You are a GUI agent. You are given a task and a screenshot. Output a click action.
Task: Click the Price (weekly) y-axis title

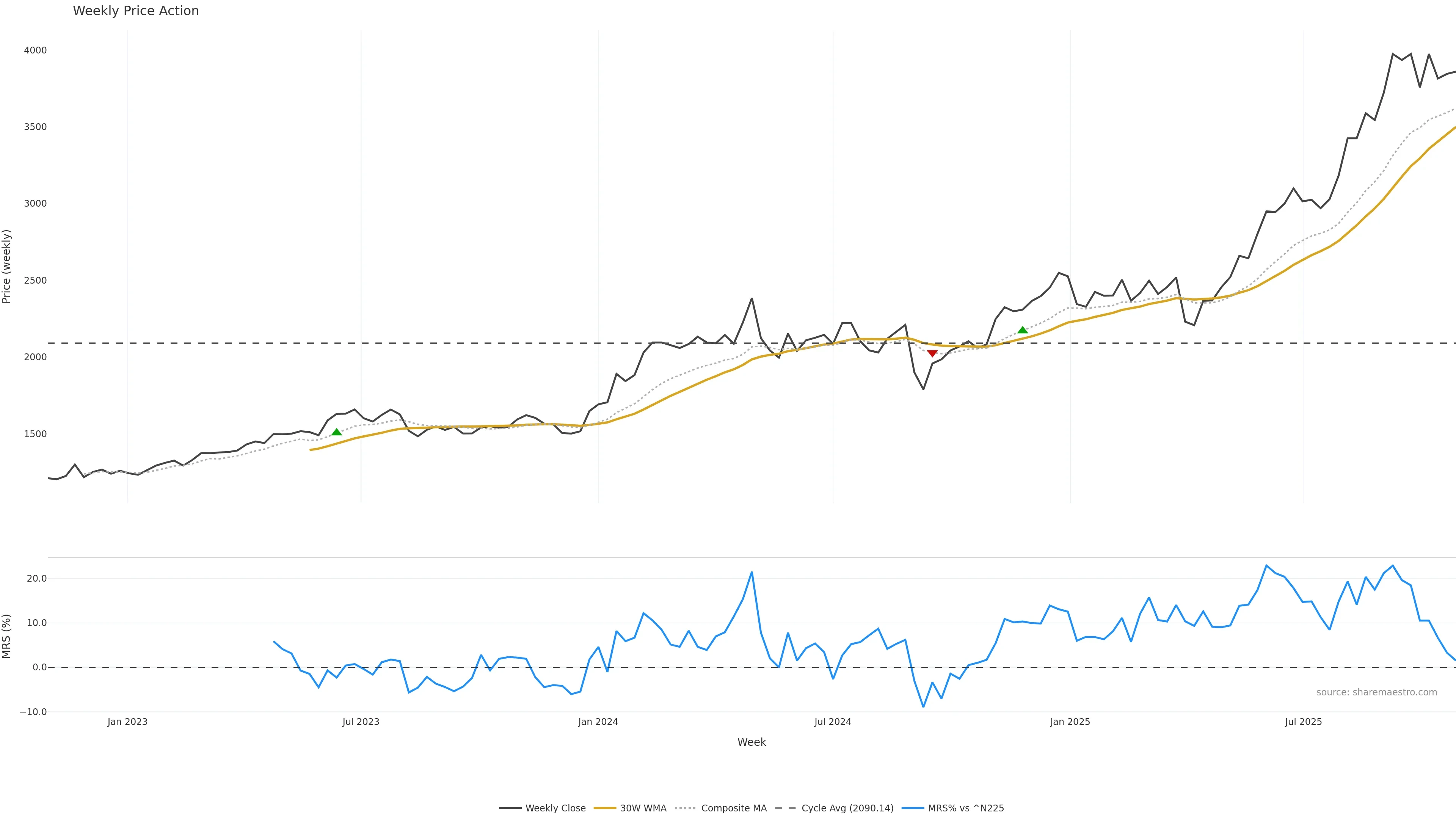tap(7, 266)
